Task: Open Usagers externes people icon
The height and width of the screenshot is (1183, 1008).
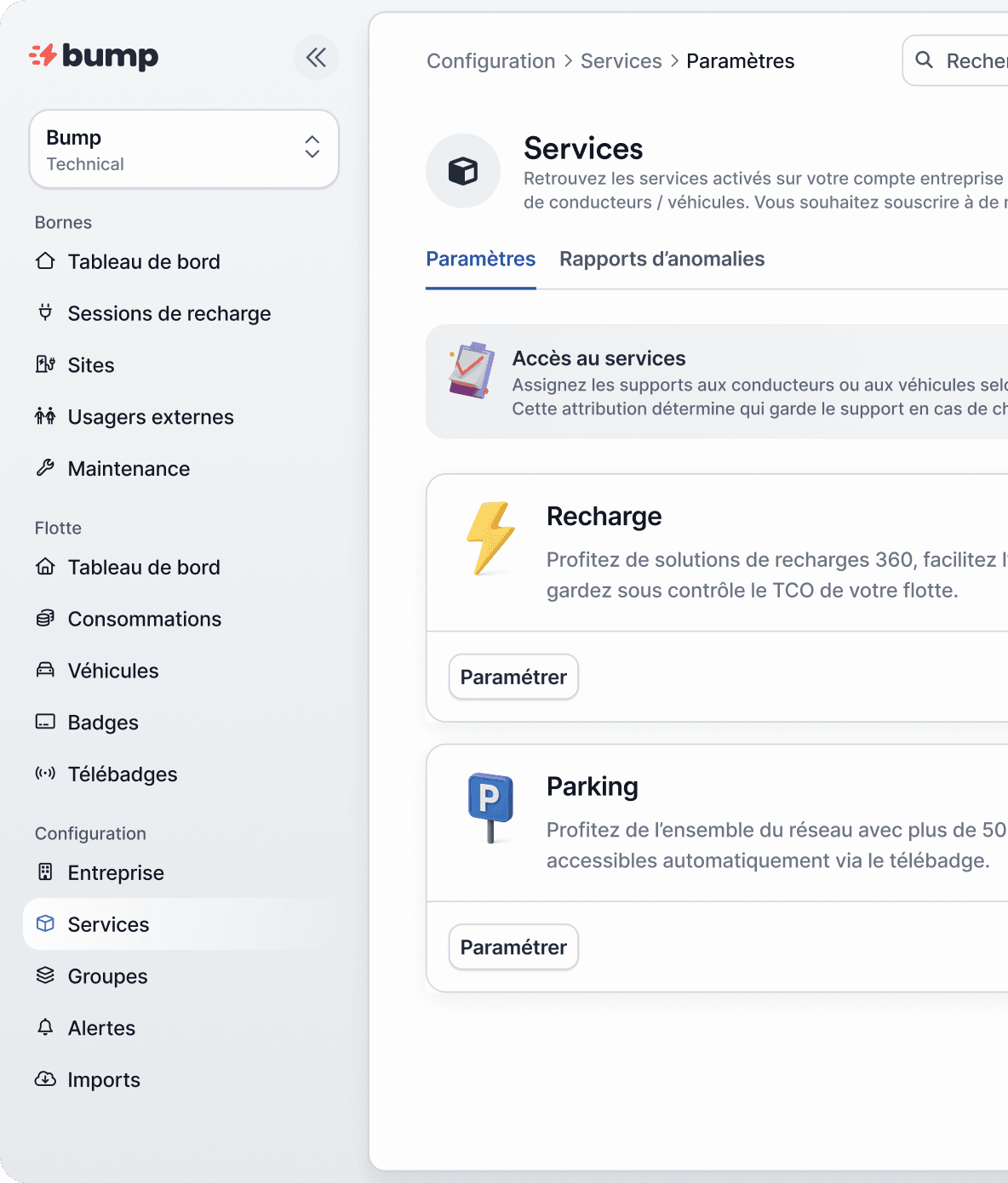Action: point(45,416)
